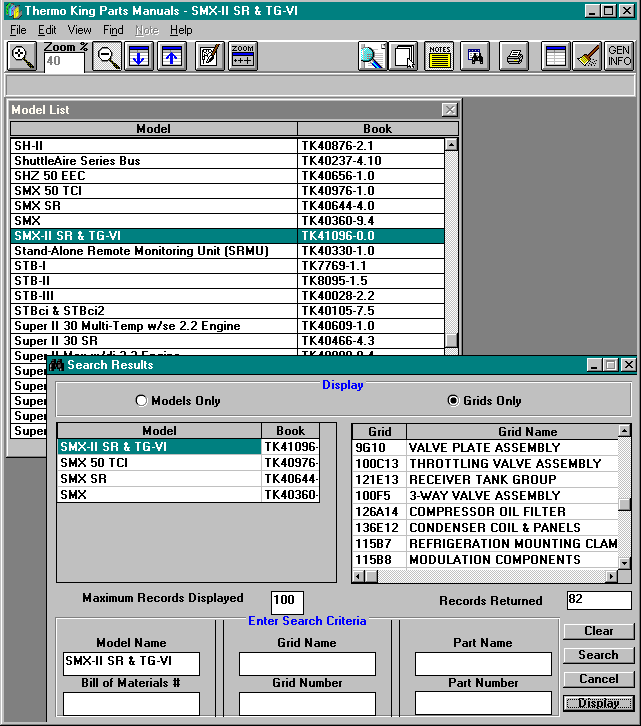641x726 pixels.
Task: Click the zoom in magnifier icon
Action: point(21,56)
